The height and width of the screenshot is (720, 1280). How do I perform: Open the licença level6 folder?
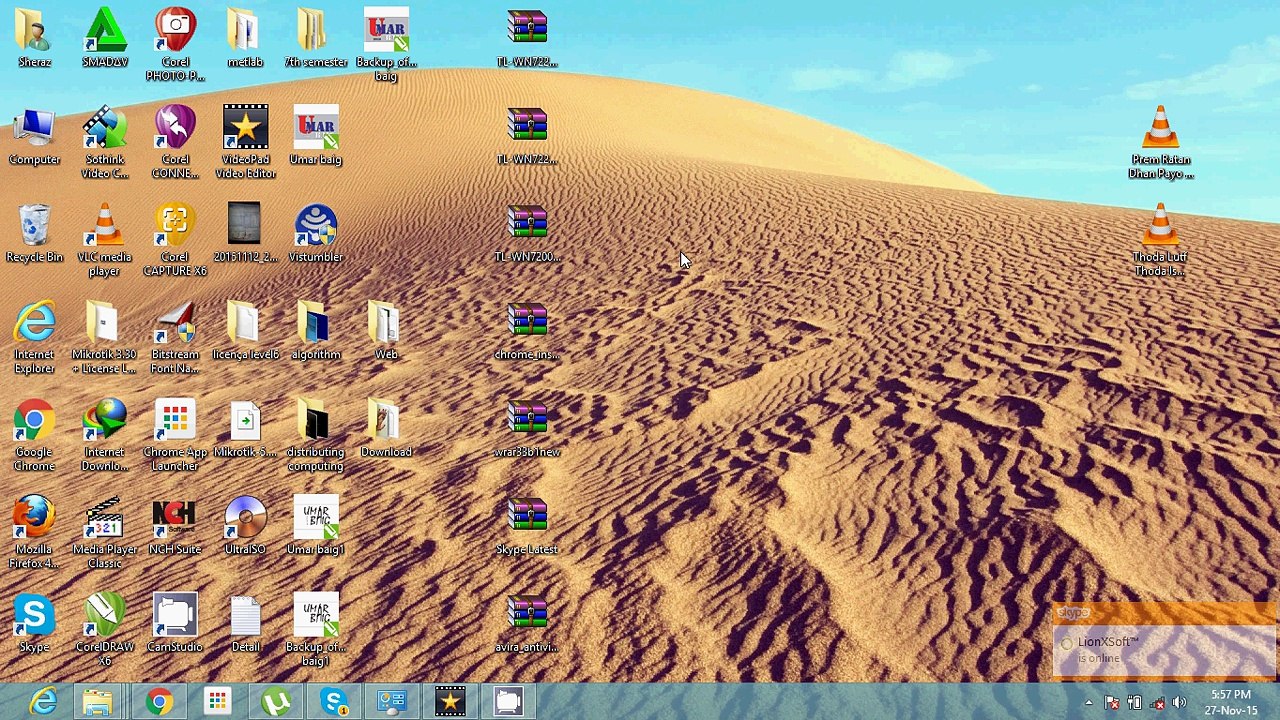[245, 331]
